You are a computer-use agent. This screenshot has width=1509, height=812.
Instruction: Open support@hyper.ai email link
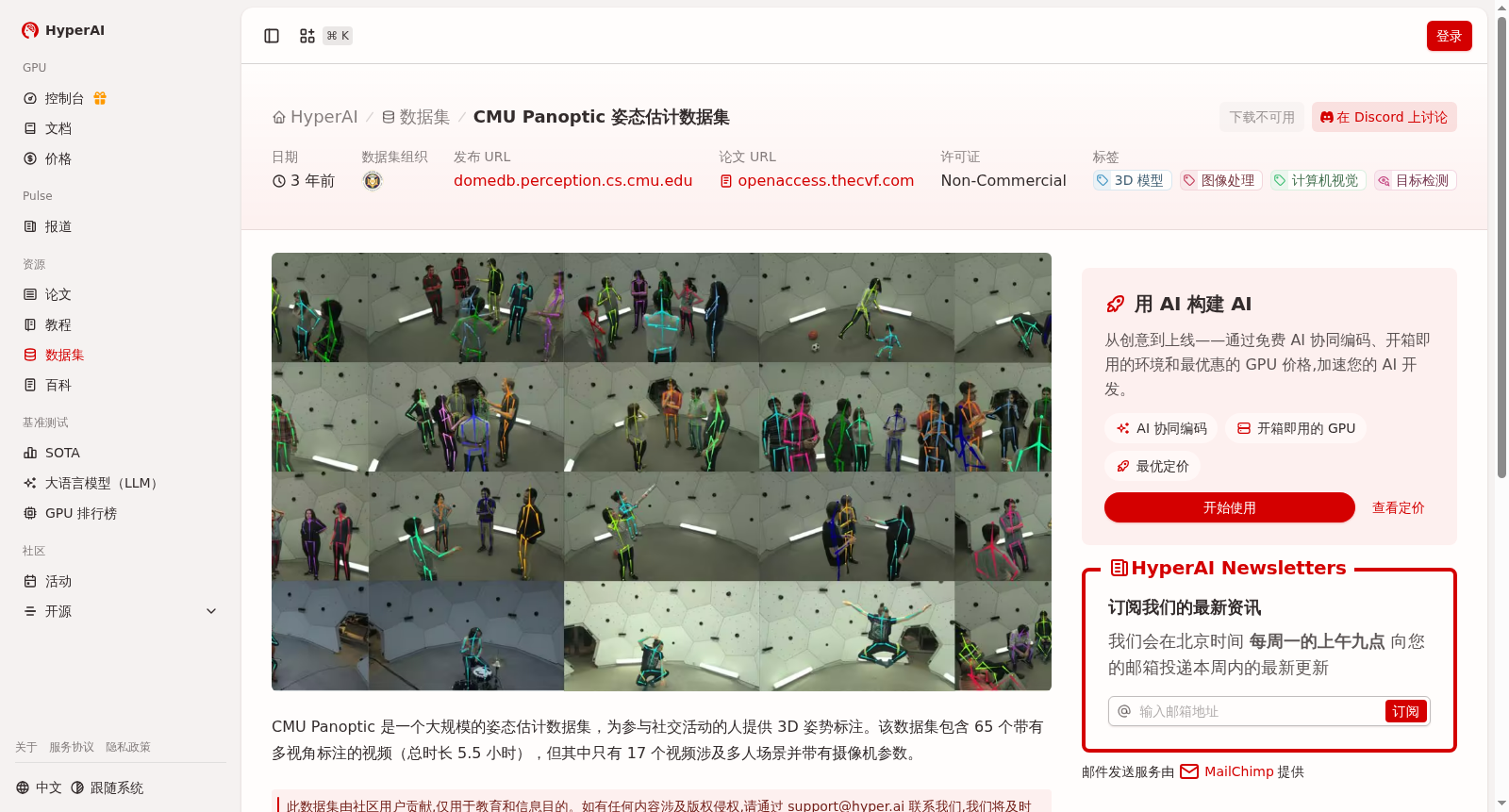[x=846, y=805]
